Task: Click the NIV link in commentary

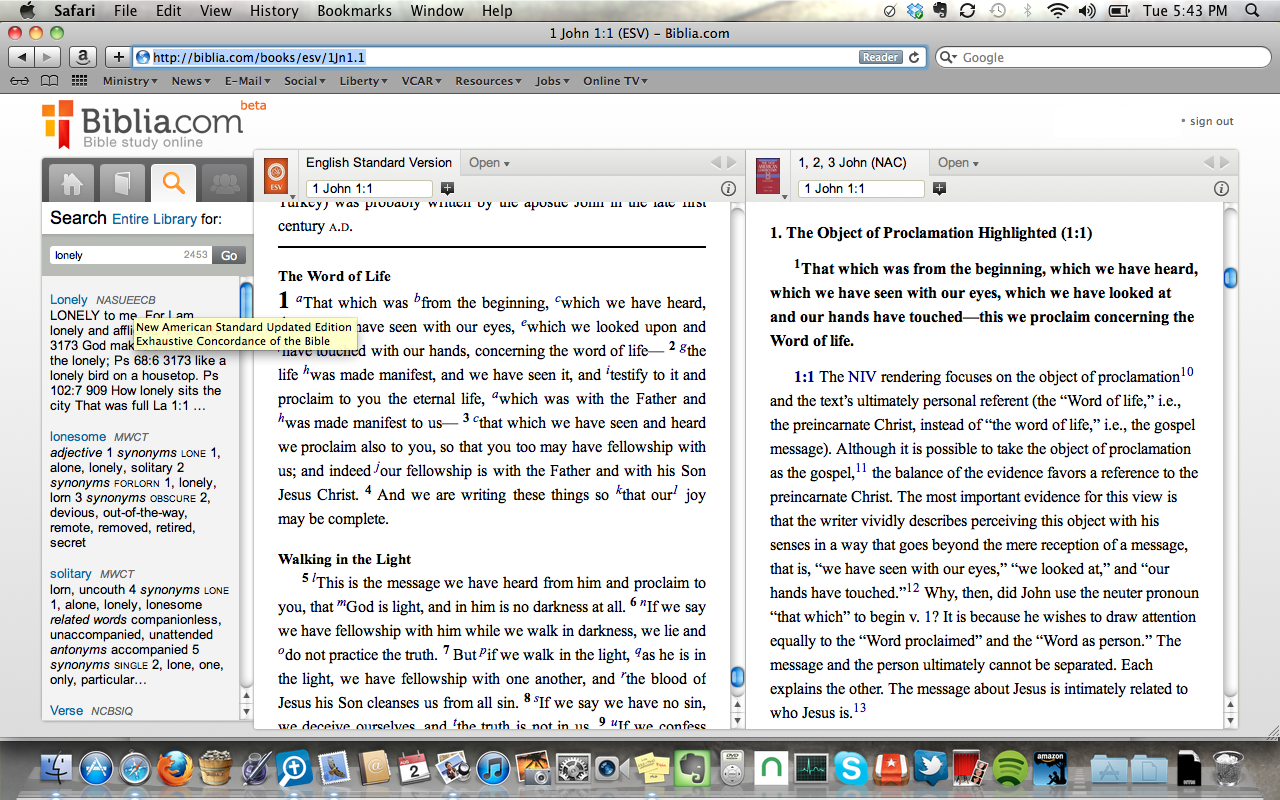Action: 861,377
